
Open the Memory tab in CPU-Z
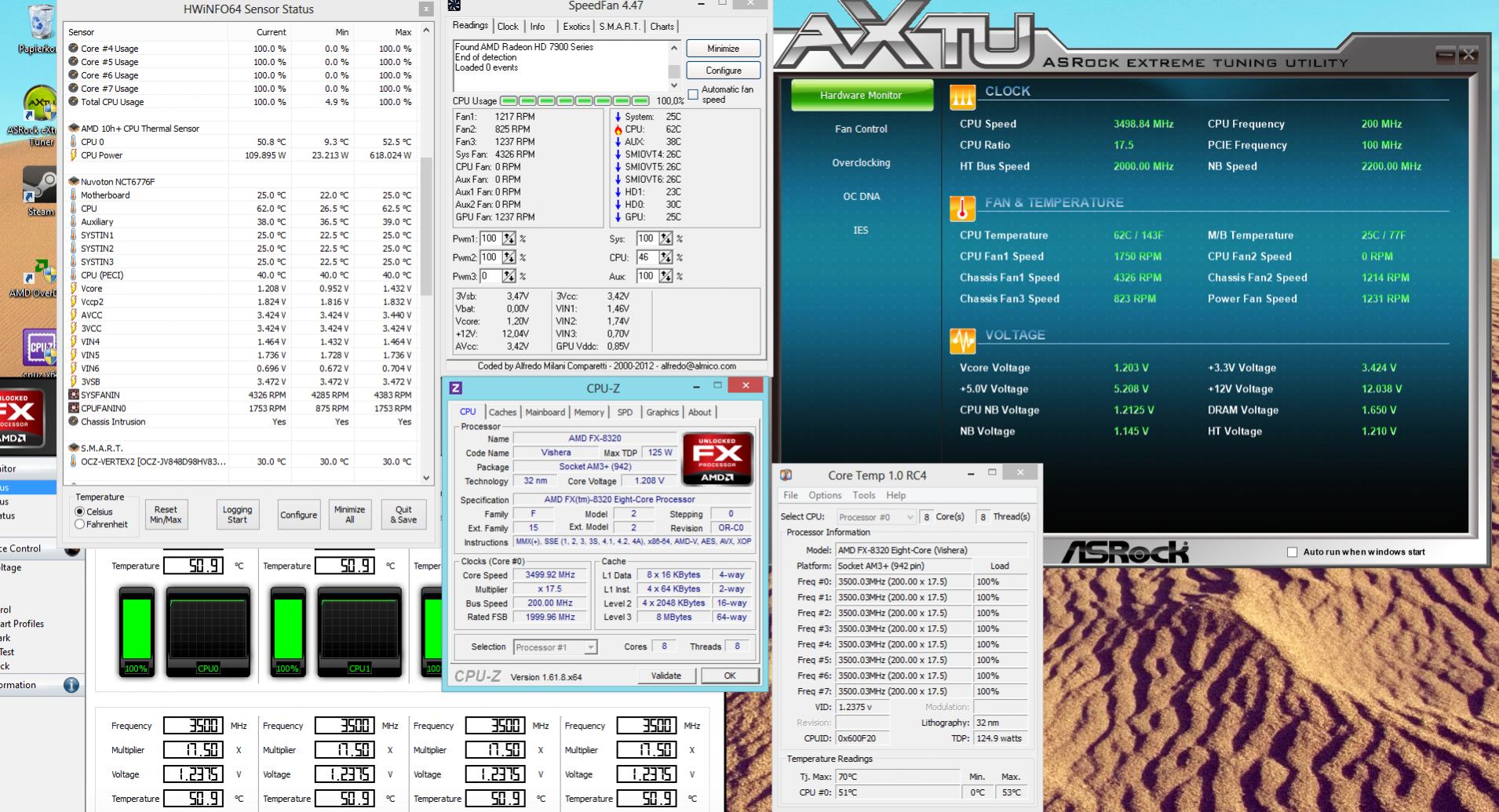click(x=589, y=412)
